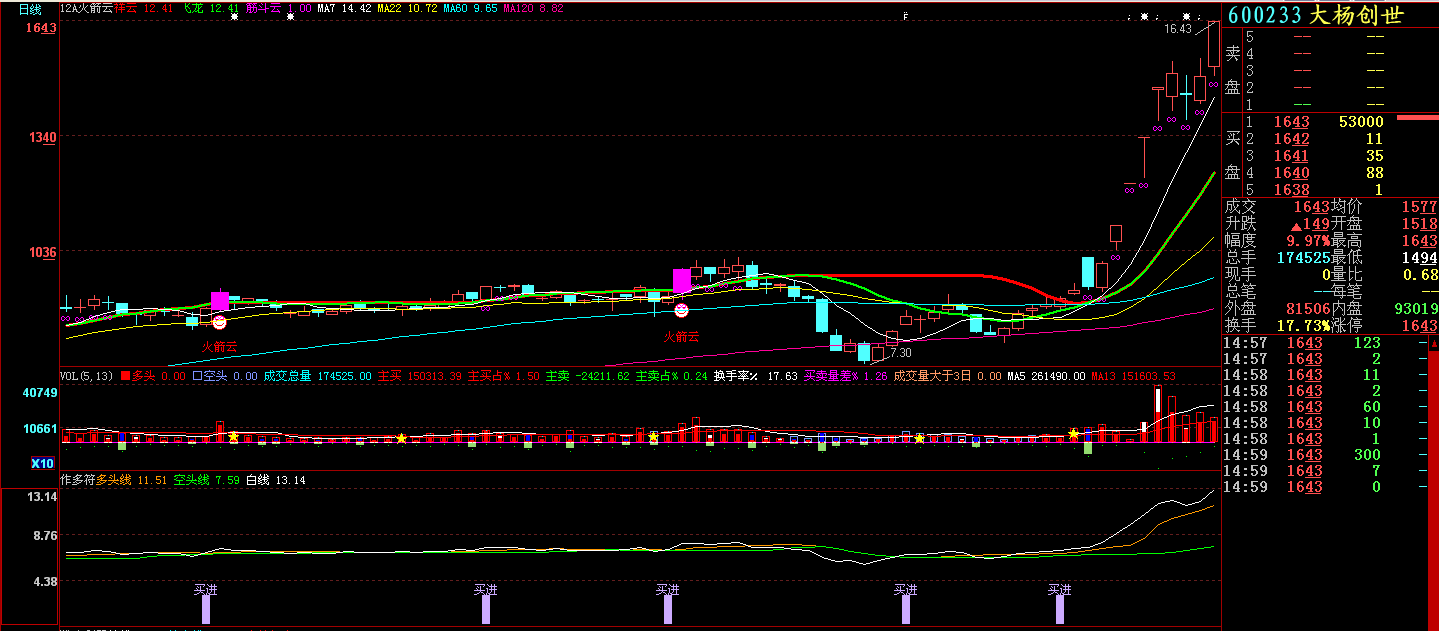This screenshot has height=631, width=1439.
Task: Click the 成交总量 174525.00 value
Action: click(x=317, y=376)
